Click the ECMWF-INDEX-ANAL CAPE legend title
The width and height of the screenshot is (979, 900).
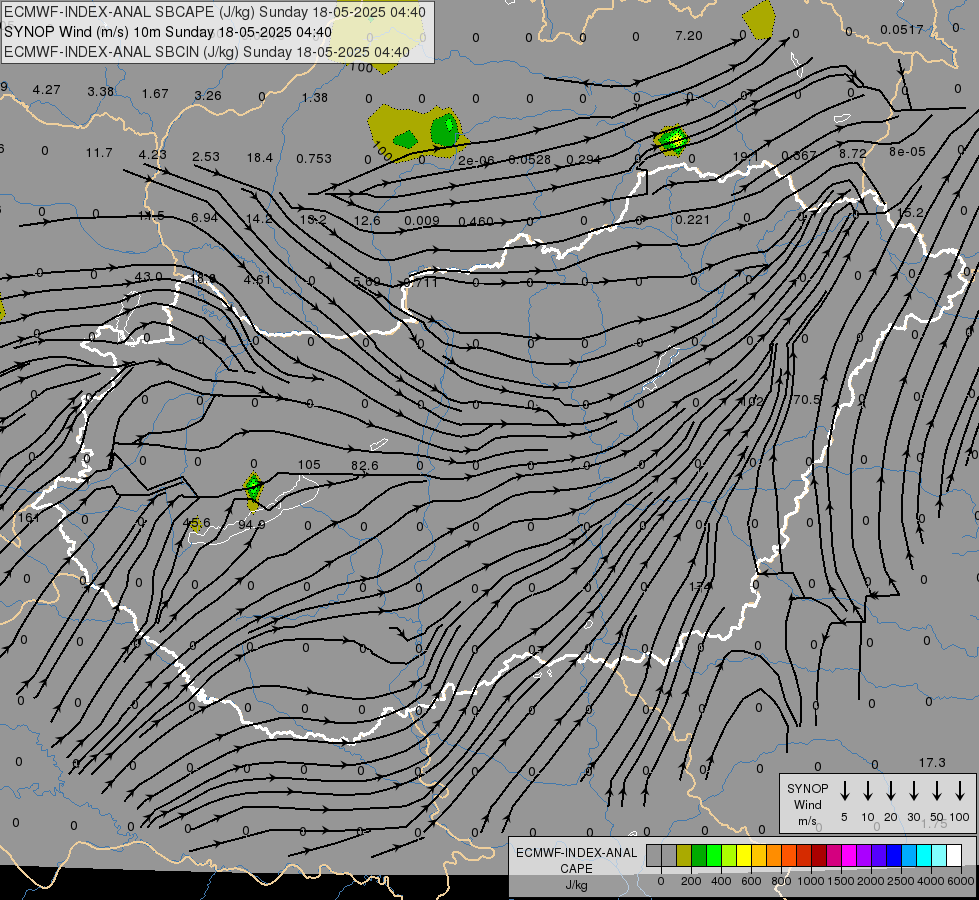click(x=576, y=861)
